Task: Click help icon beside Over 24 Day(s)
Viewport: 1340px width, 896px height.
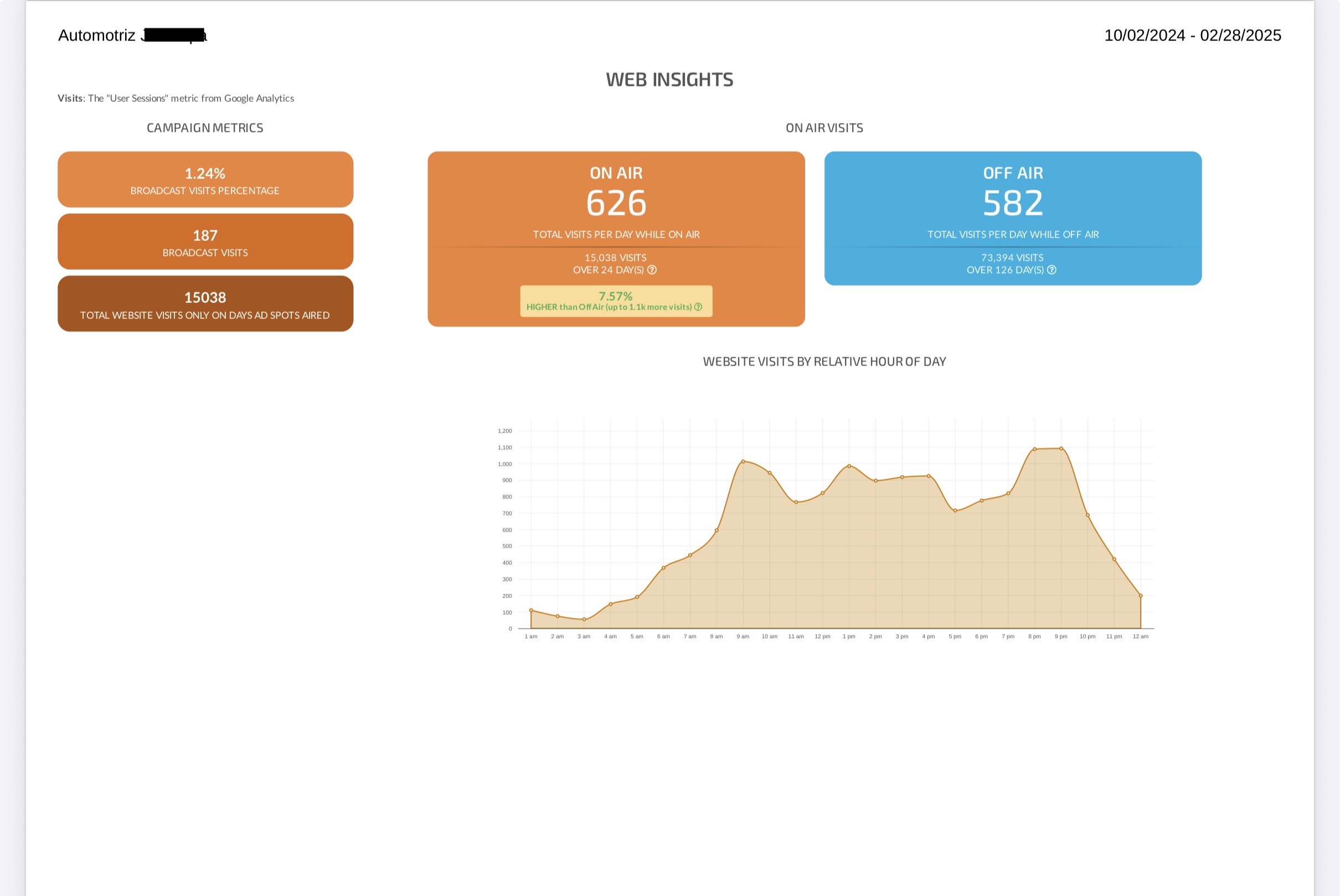Action: pos(651,270)
